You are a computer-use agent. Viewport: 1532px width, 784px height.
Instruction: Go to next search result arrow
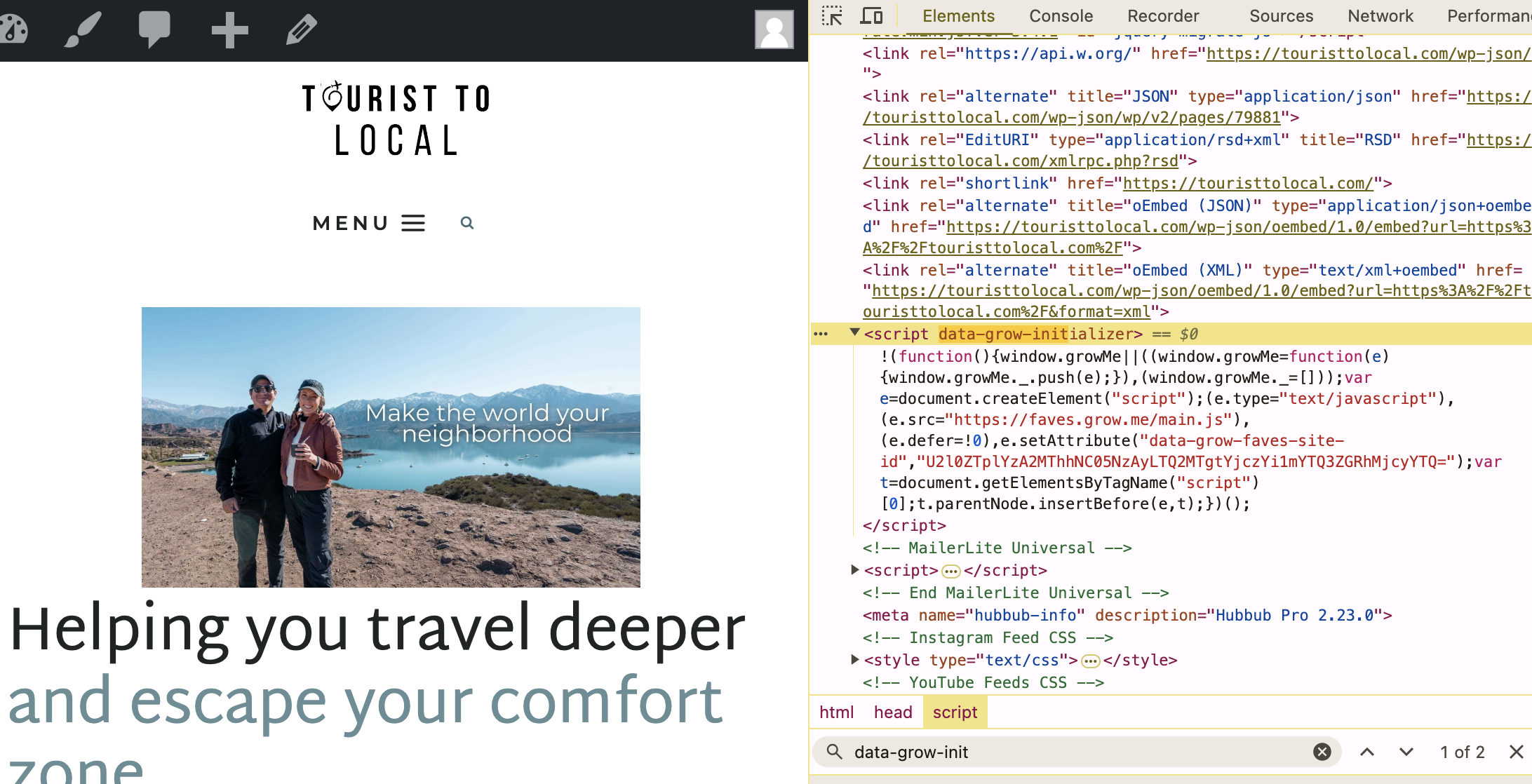coord(1406,752)
